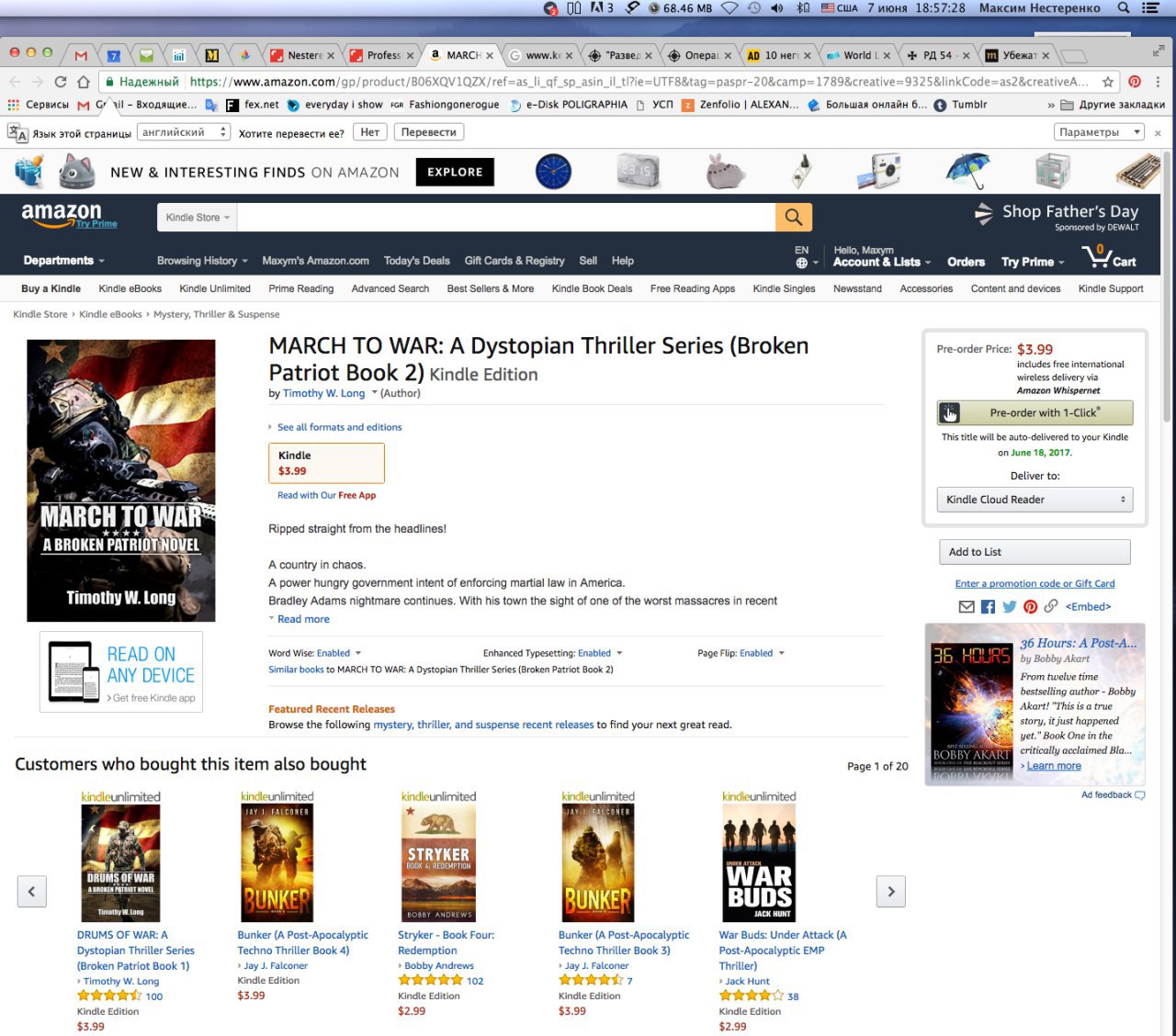Click the Amazon search input field
This screenshot has width=1176, height=1036.
[x=507, y=218]
